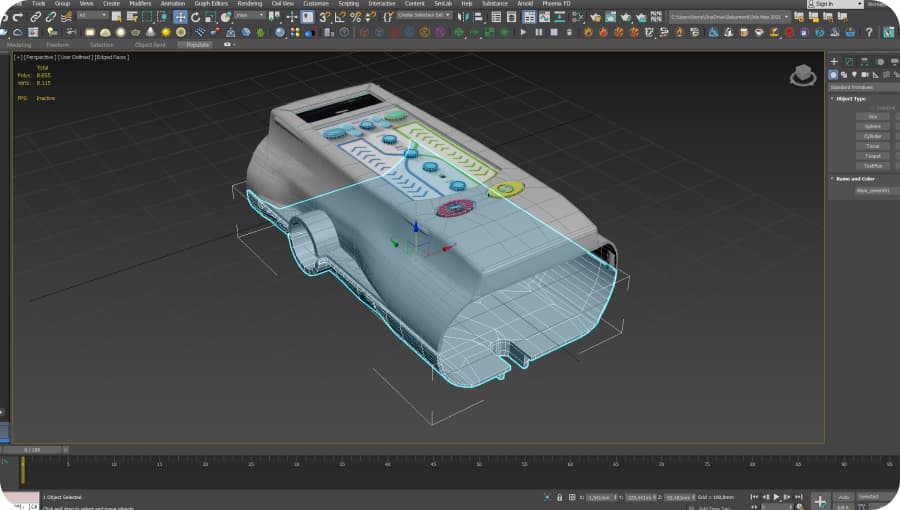Collapse the Object Type rollout
This screenshot has height=510, width=900.
[x=851, y=99]
